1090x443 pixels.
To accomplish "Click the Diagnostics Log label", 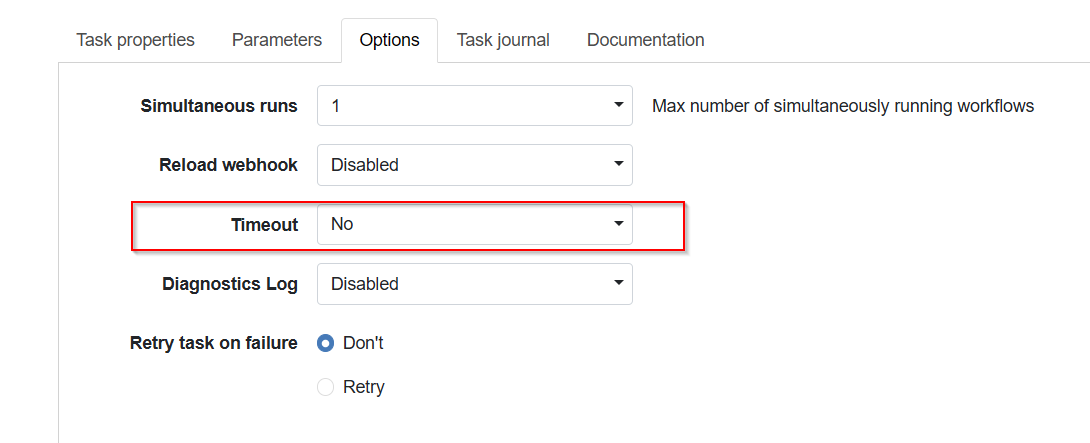I will [229, 284].
